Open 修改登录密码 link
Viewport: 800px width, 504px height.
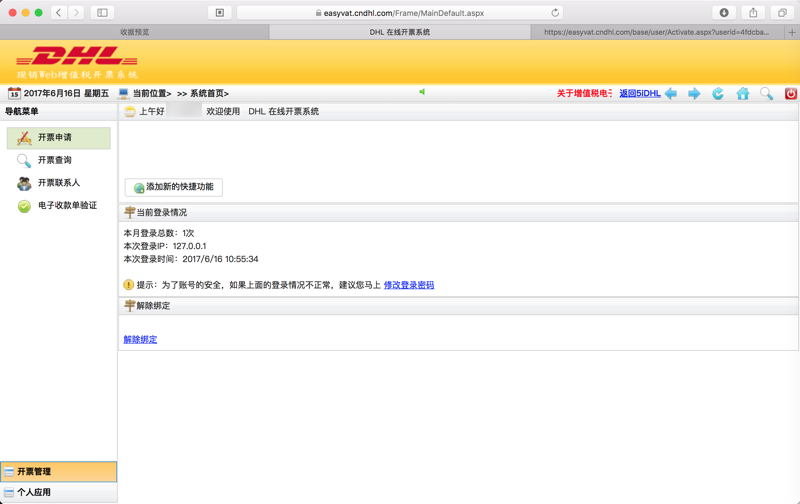point(409,285)
